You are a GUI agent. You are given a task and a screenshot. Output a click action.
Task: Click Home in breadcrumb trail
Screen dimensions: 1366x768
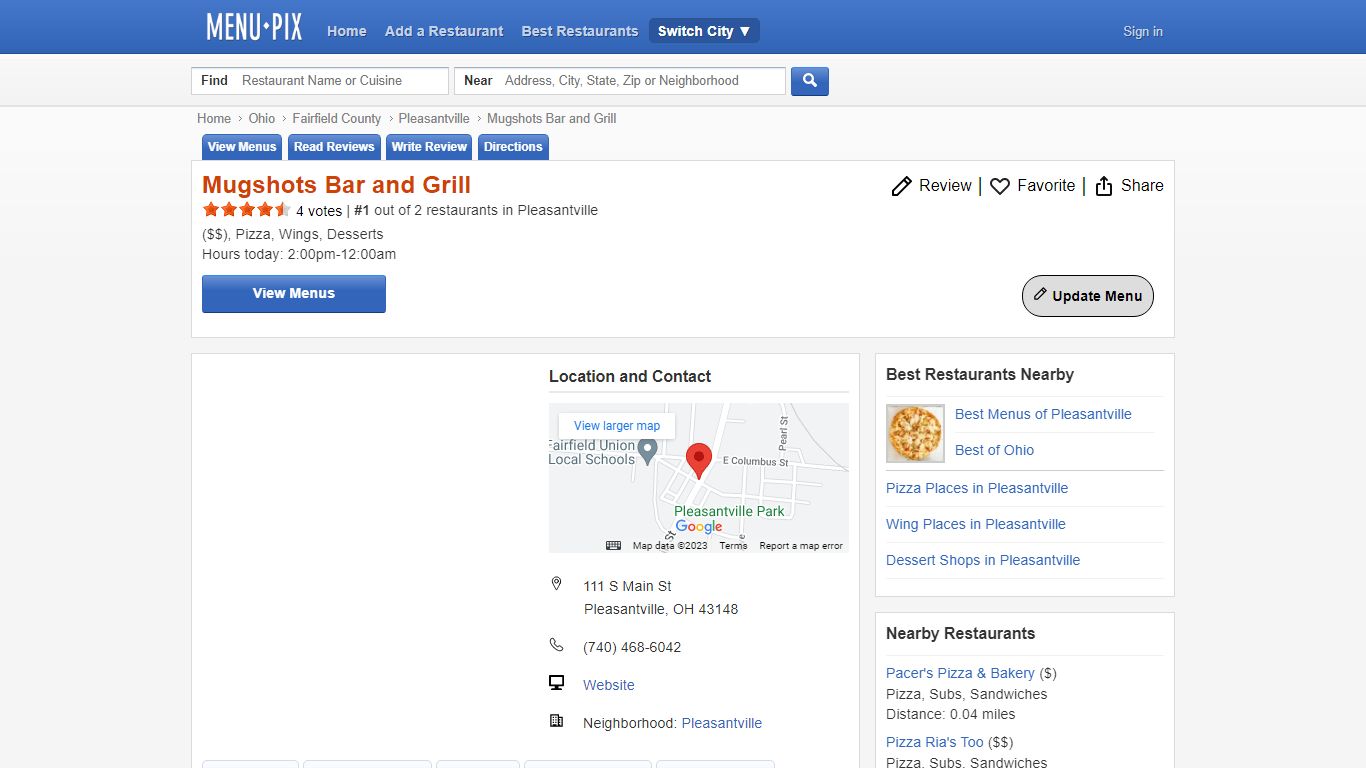[214, 118]
